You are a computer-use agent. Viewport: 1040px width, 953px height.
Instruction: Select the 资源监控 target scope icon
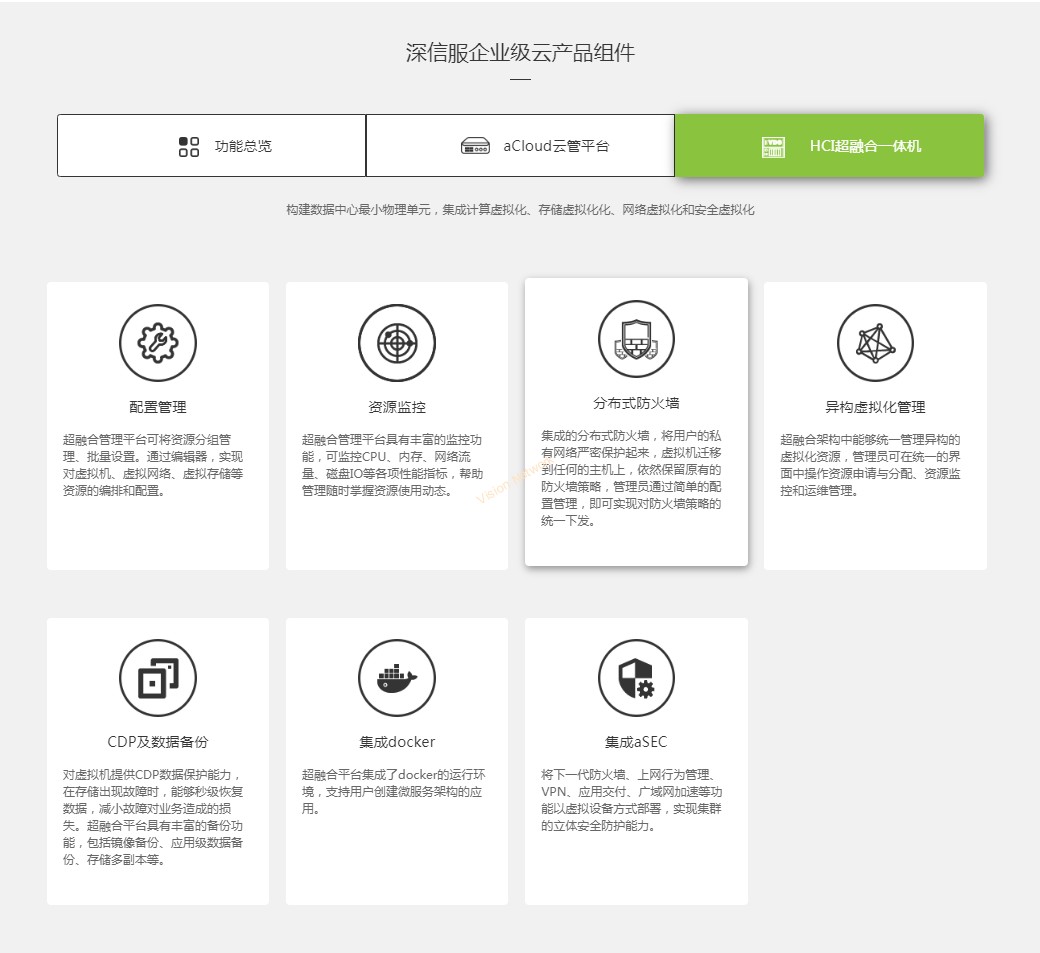click(396, 341)
